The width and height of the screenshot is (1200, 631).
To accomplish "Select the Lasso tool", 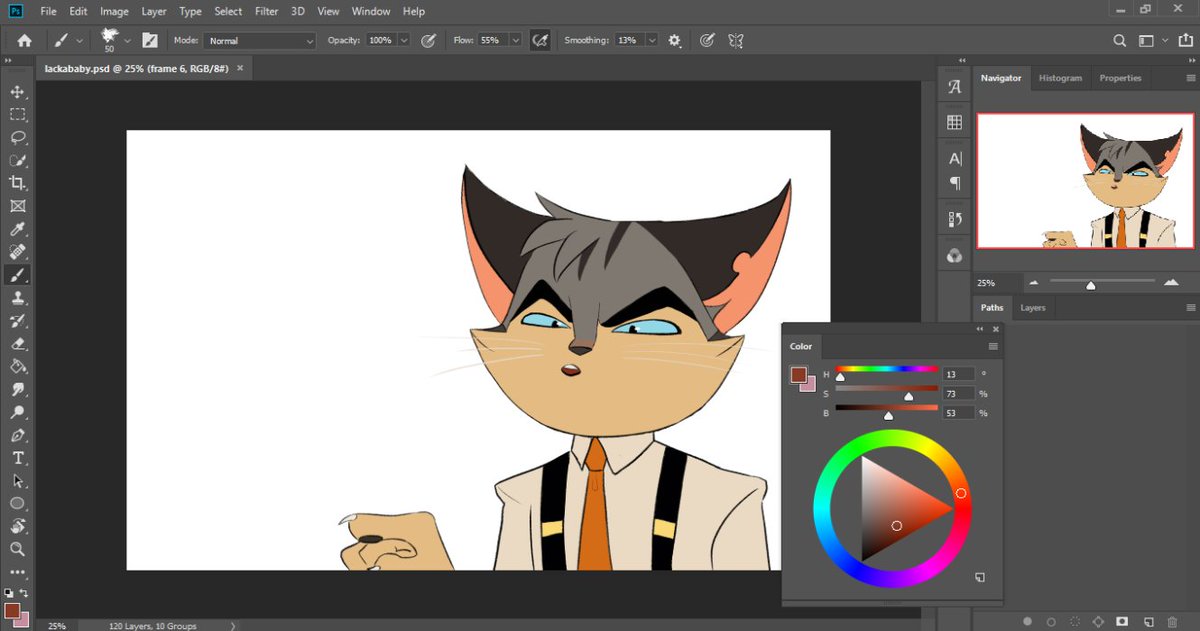I will point(17,137).
